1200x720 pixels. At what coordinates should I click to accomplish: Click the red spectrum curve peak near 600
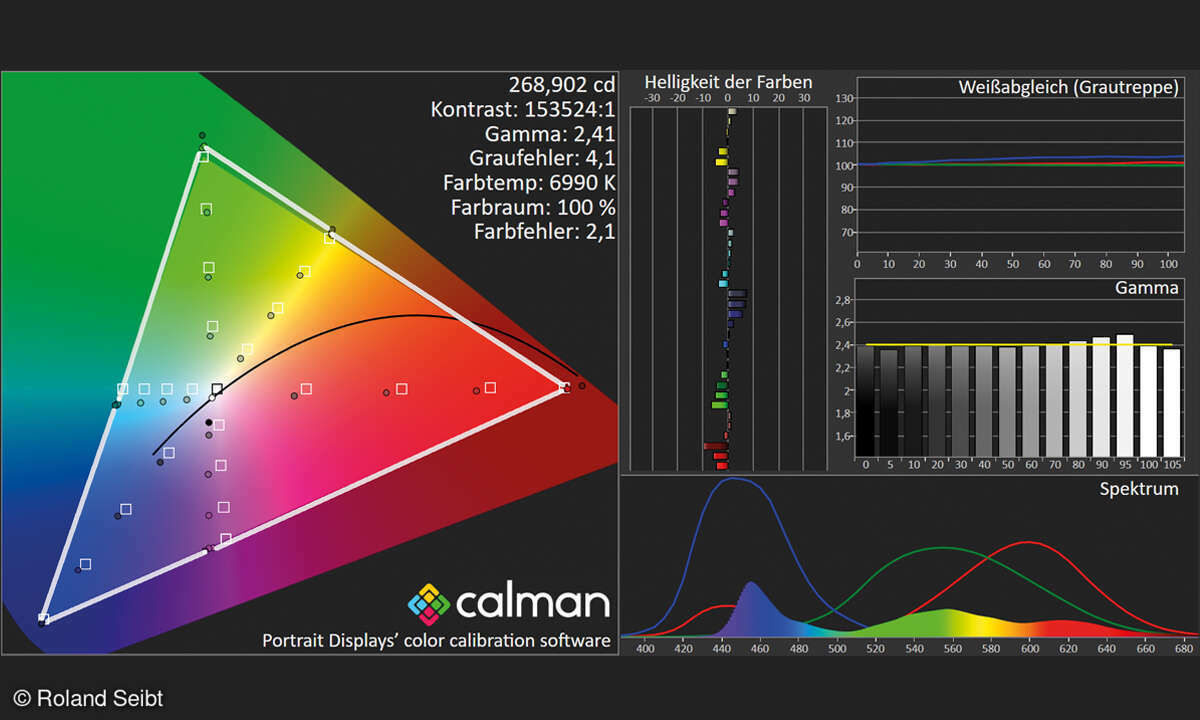(1028, 542)
